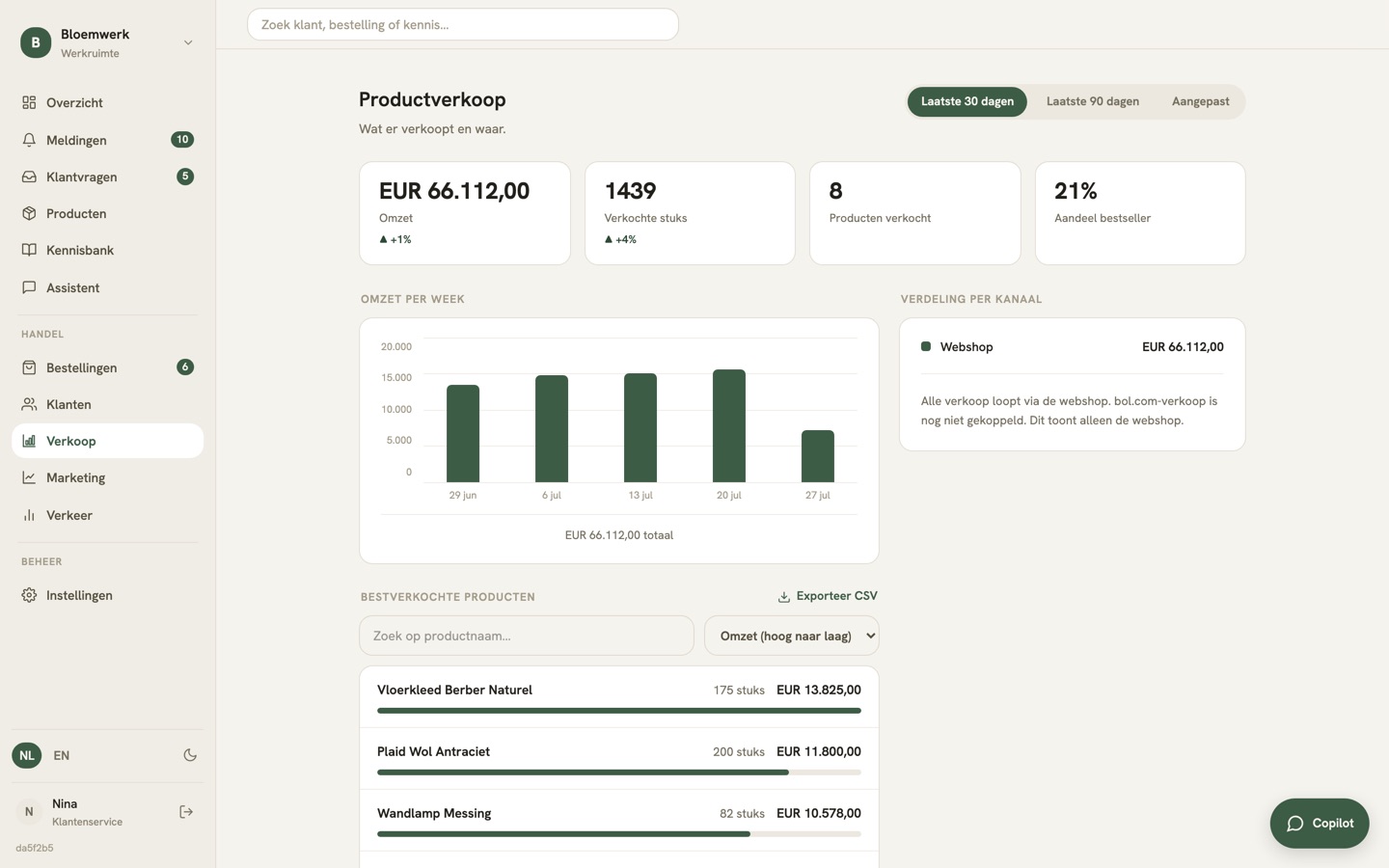The height and width of the screenshot is (868, 1389).
Task: Focus the global search field
Action: click(463, 24)
